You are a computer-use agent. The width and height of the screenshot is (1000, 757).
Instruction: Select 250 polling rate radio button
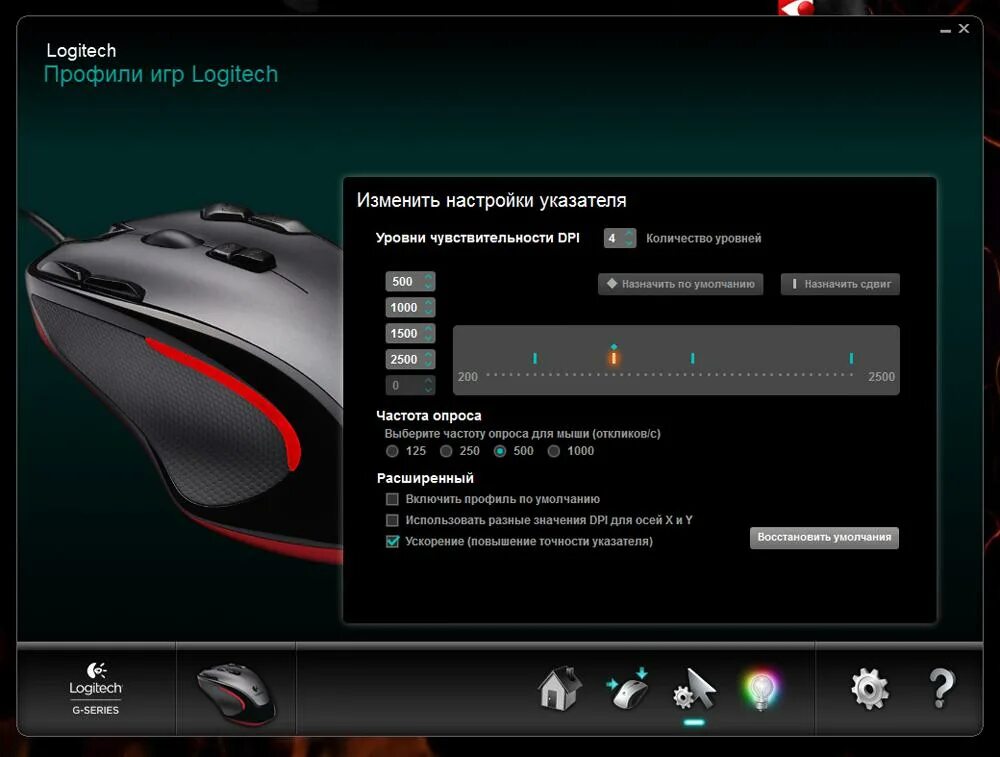tap(446, 452)
